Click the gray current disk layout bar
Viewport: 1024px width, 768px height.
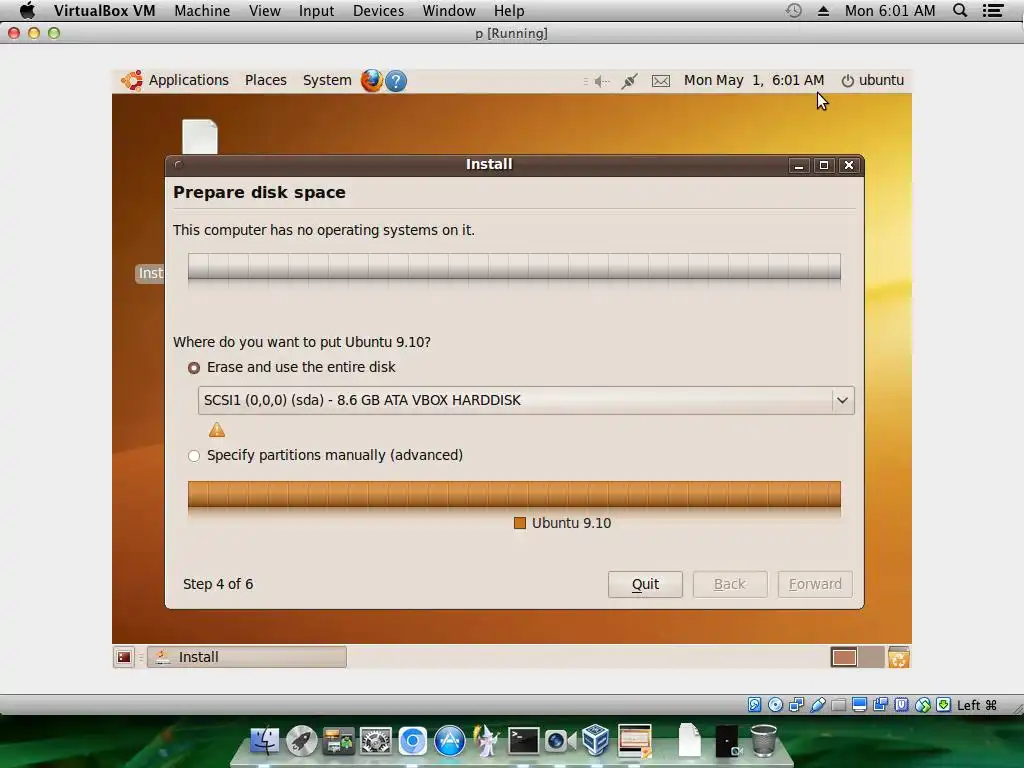(514, 266)
